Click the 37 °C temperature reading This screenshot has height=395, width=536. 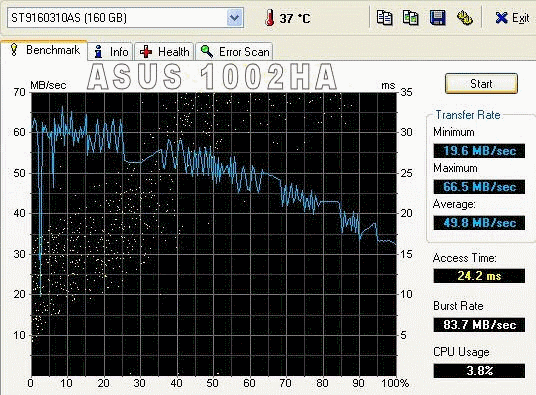[295, 18]
